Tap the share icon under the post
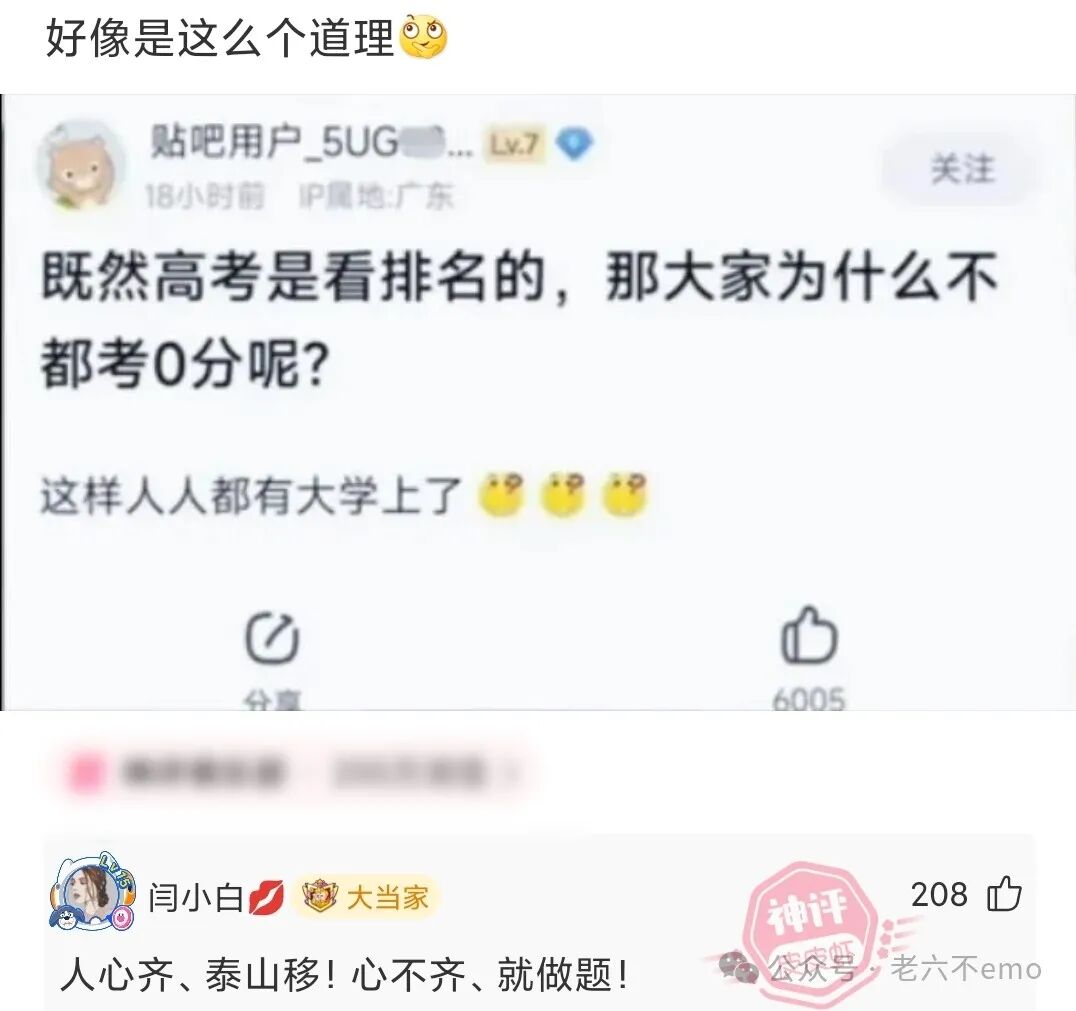This screenshot has height=1011, width=1076. tap(272, 638)
